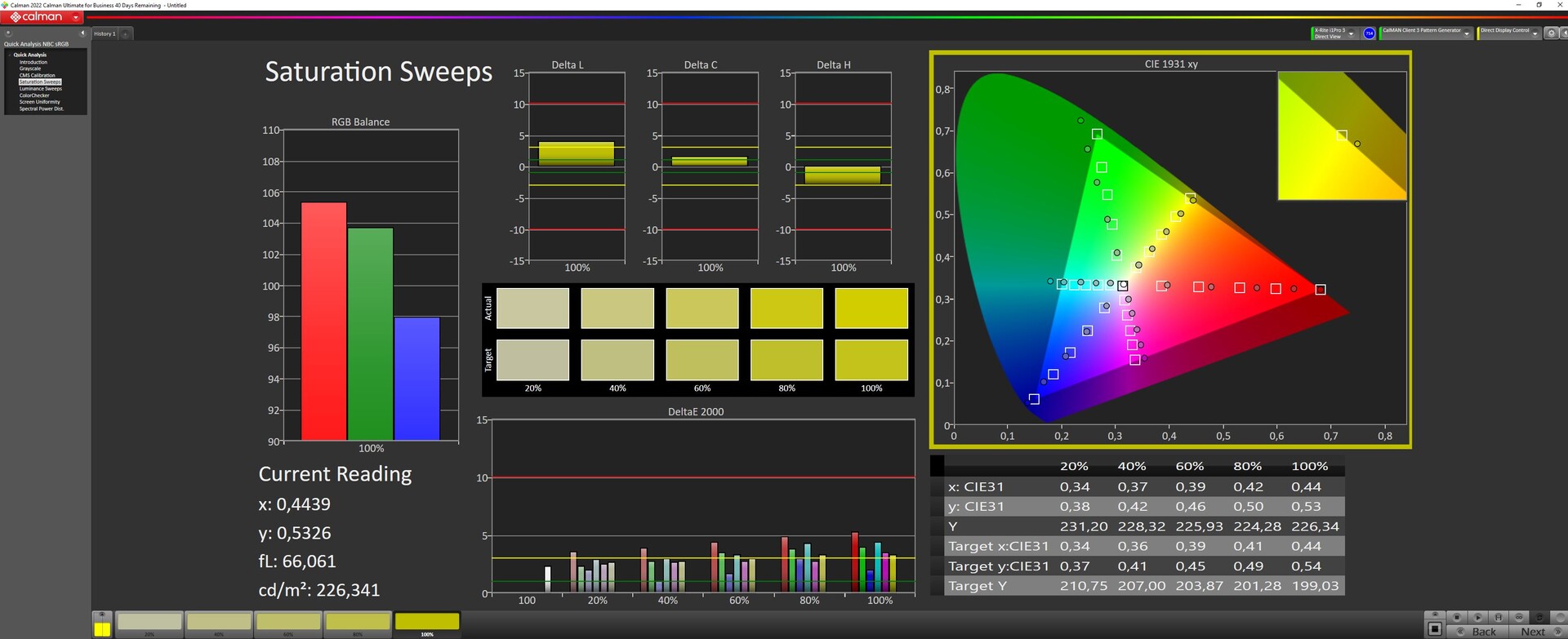Open settings gear in top-right toolbar
Viewport: 1568px width, 639px height.
[x=1551, y=33]
